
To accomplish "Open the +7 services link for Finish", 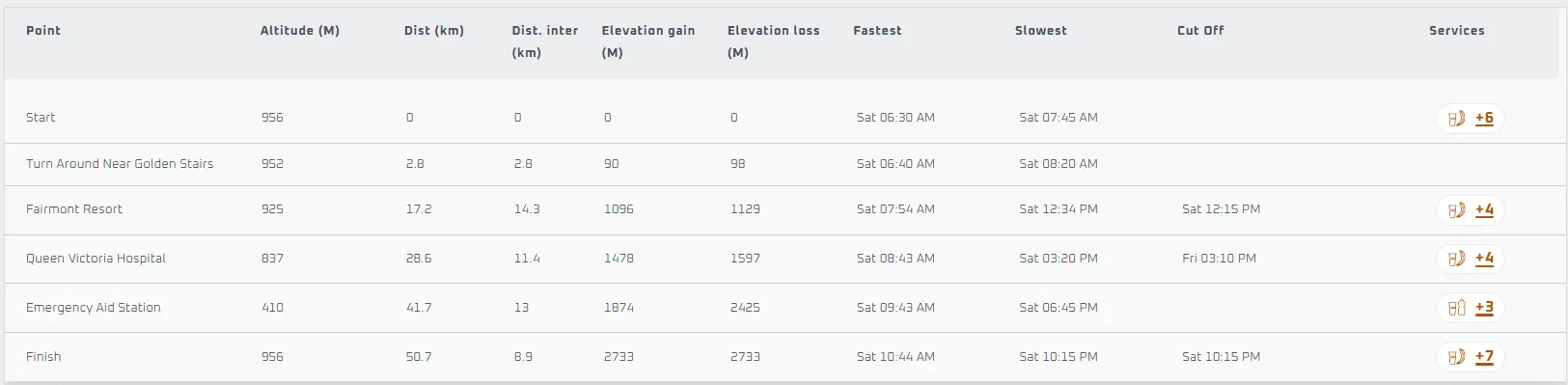I will pyautogui.click(x=1484, y=357).
